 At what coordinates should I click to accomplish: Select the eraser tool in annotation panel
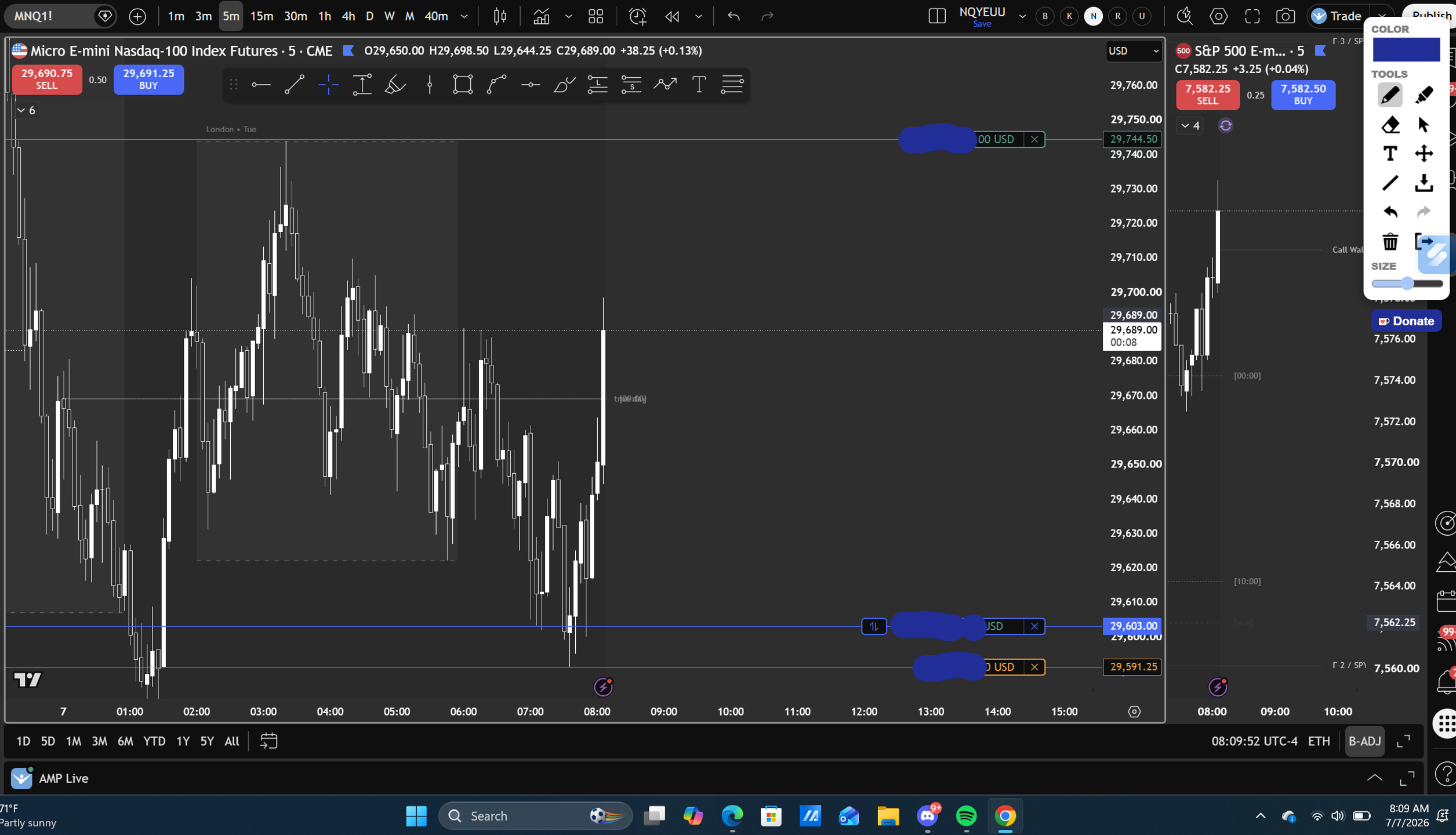(x=1390, y=125)
